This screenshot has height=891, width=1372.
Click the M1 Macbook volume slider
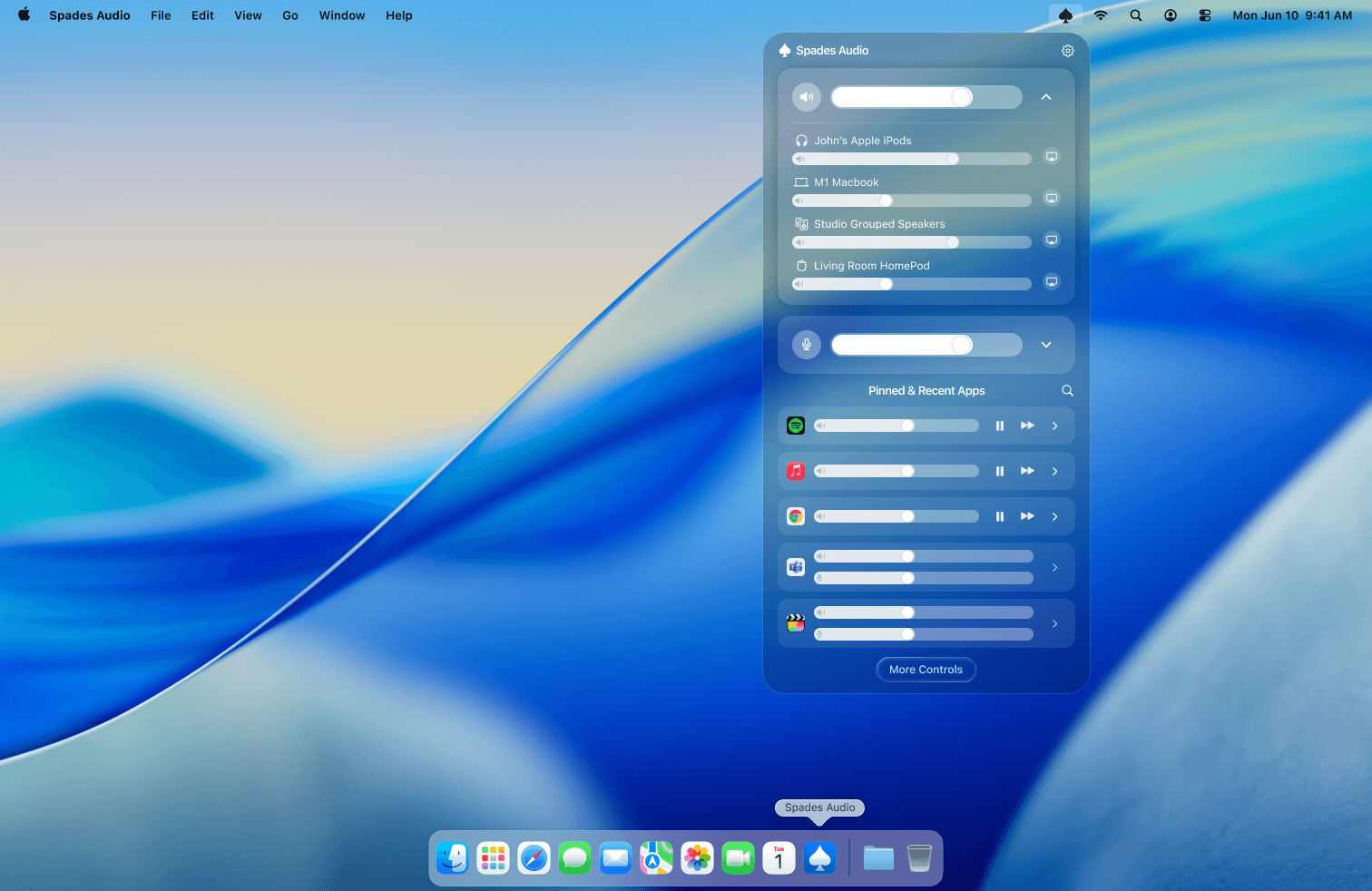tap(912, 201)
